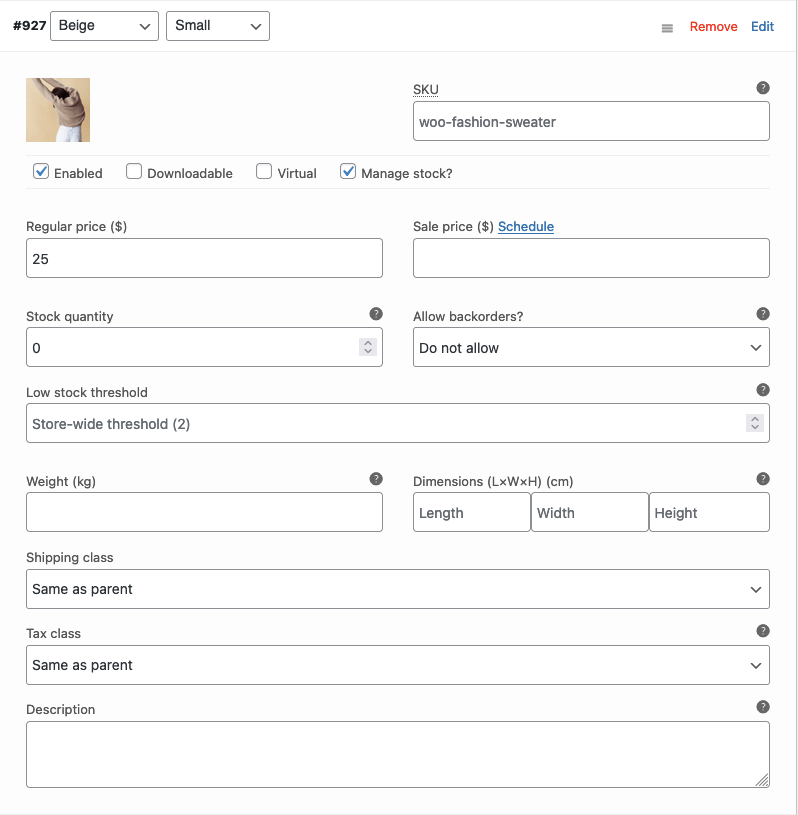Open the sale price Schedule link
Image resolution: width=798 pixels, height=815 pixels.
click(526, 227)
